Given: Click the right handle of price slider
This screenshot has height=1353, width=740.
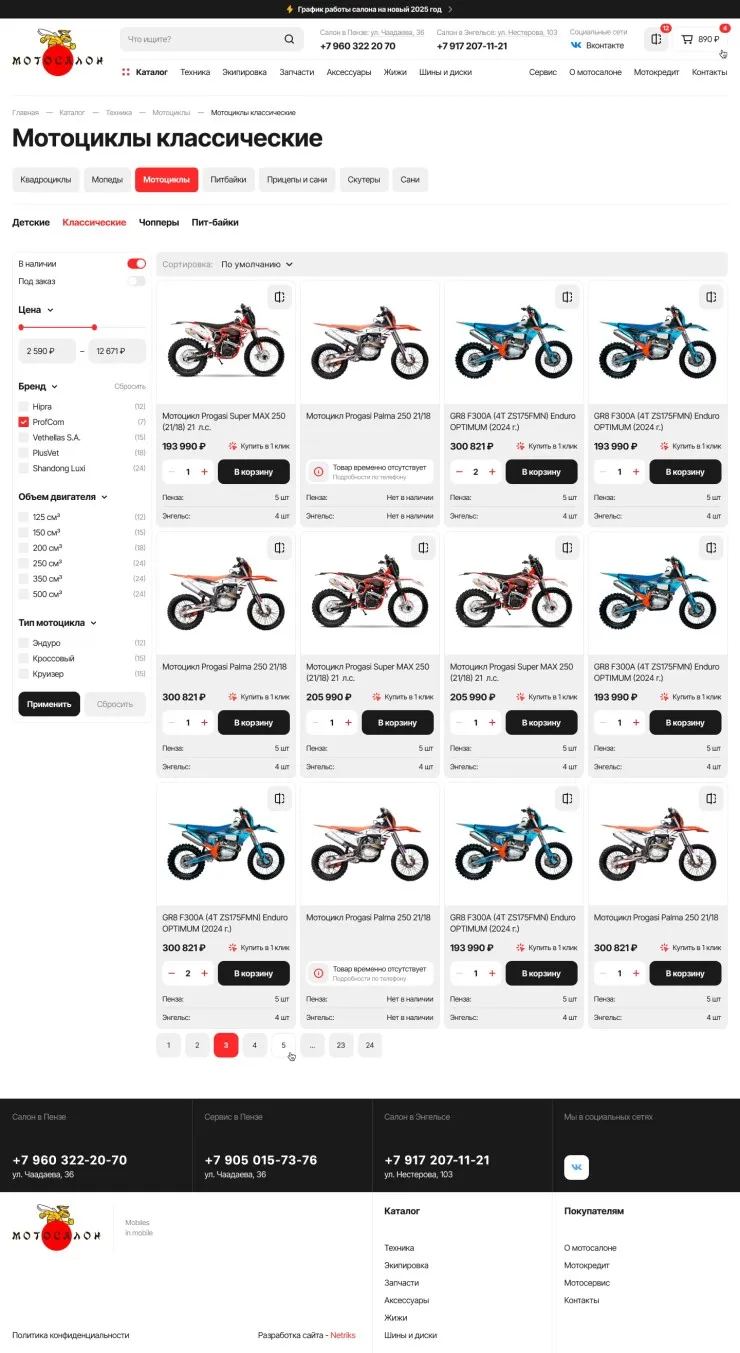Looking at the screenshot, I should (94, 327).
